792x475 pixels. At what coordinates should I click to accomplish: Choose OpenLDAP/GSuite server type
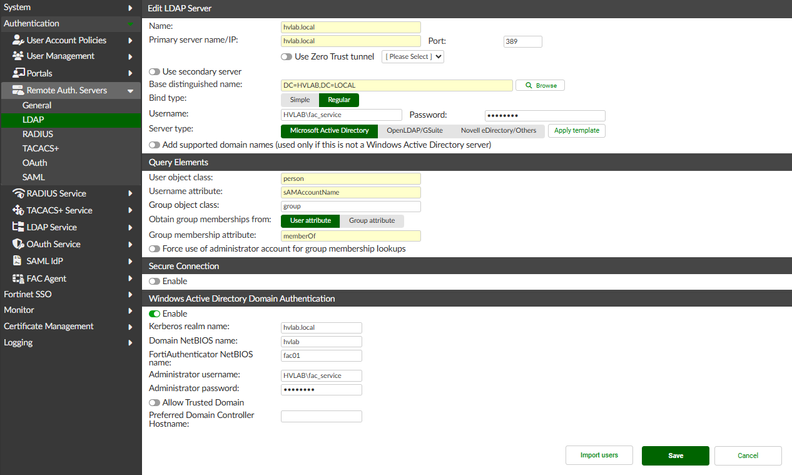(x=415, y=131)
